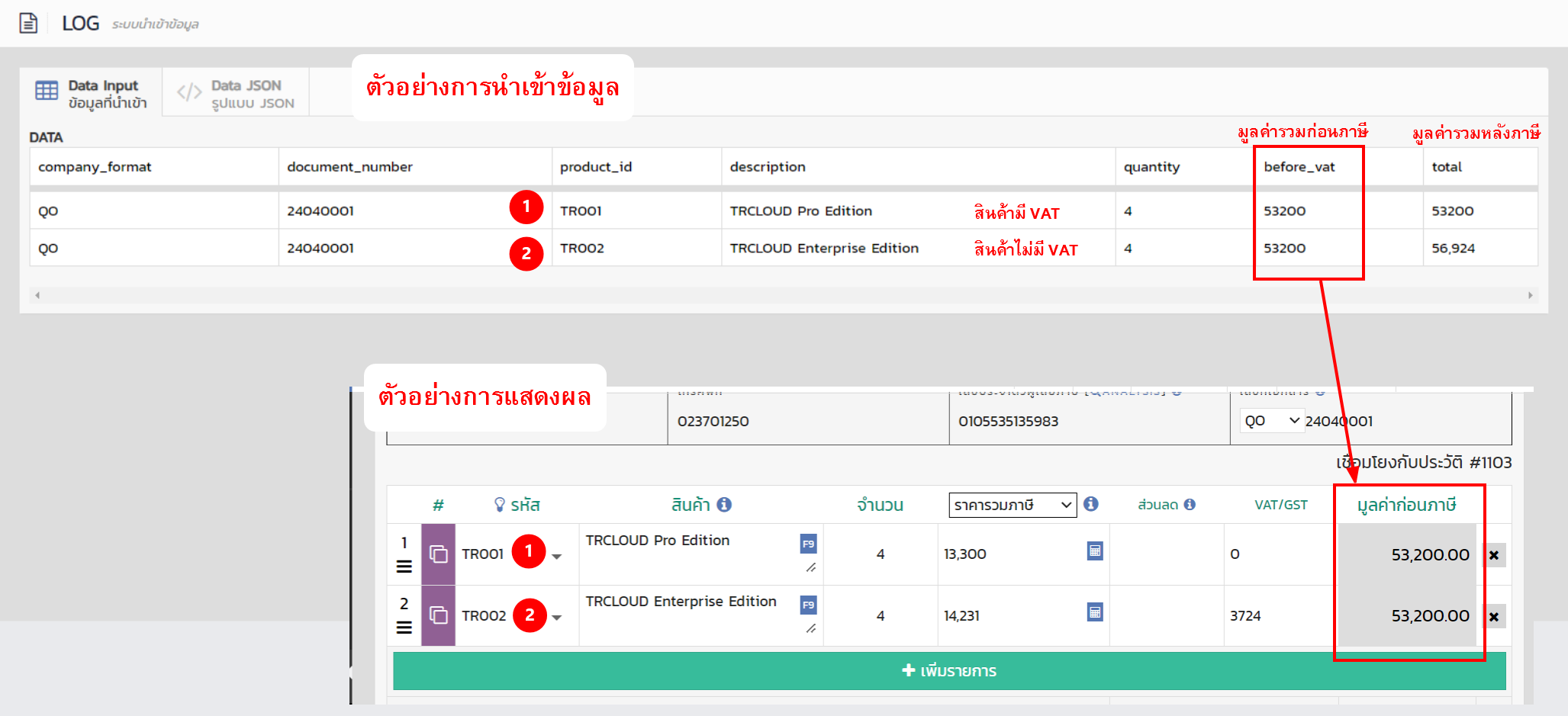1568x716 pixels.
Task: Click the reorder handle for row 1
Action: click(404, 567)
